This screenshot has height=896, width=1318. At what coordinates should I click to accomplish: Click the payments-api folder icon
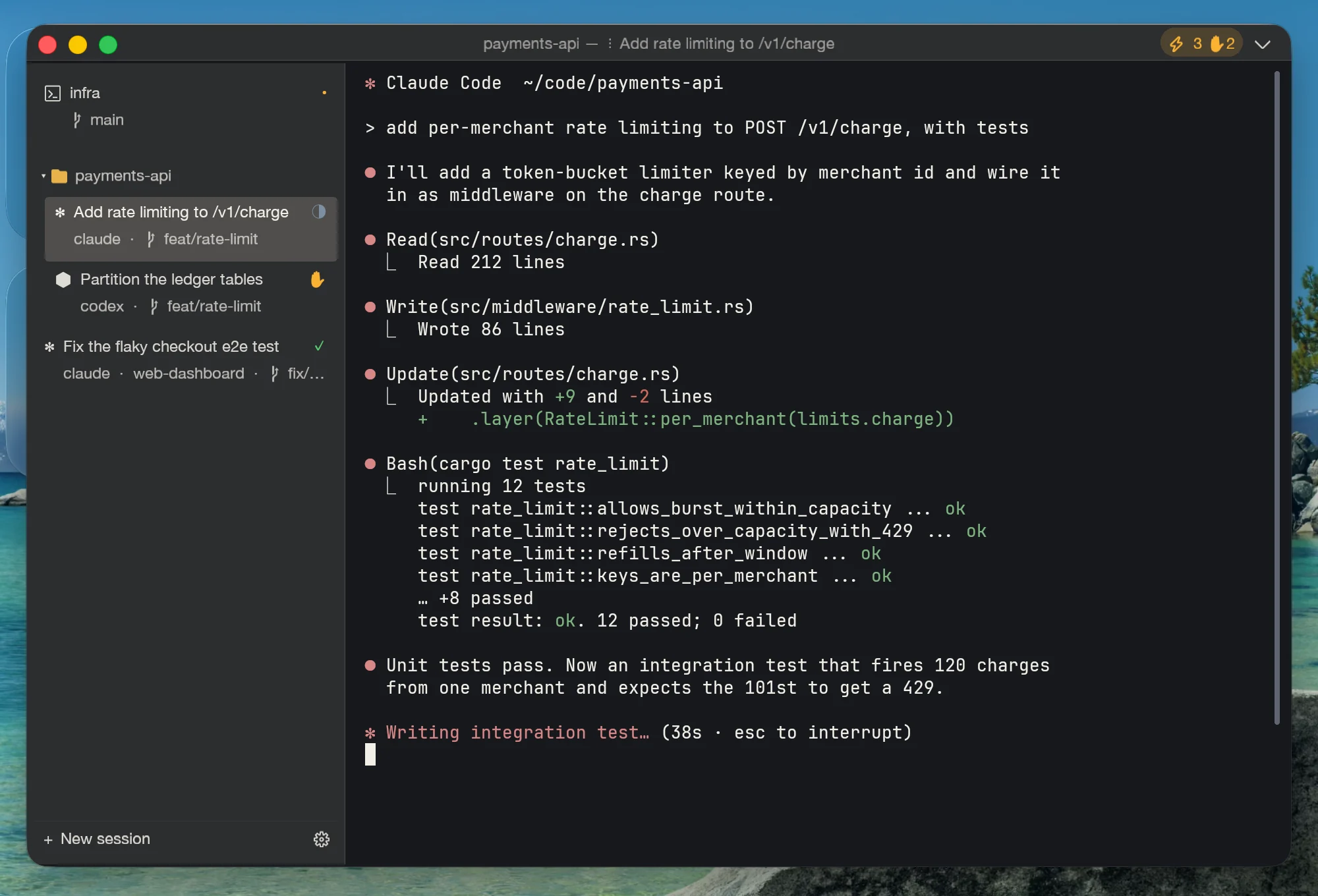coord(59,176)
